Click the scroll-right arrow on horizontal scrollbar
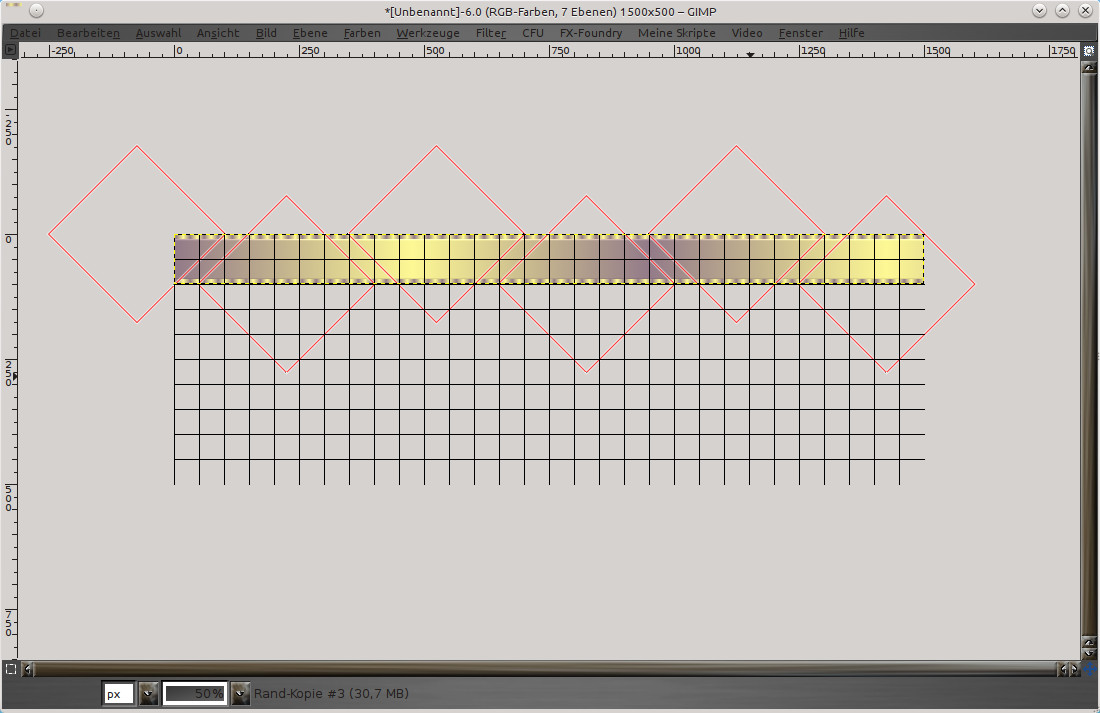This screenshot has width=1100, height=713. tap(1074, 670)
